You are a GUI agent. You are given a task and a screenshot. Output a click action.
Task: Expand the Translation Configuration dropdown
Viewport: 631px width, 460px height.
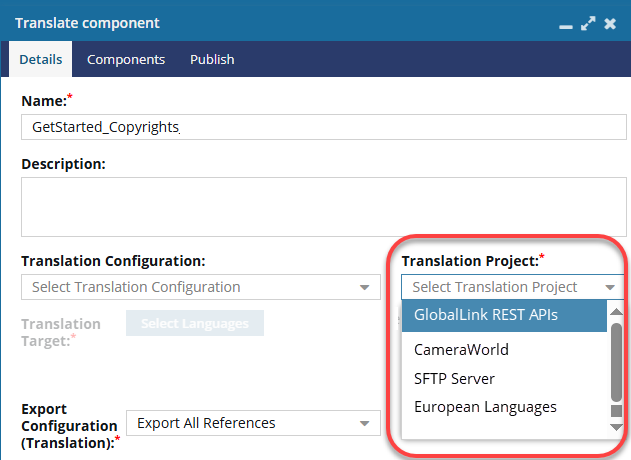click(x=200, y=287)
